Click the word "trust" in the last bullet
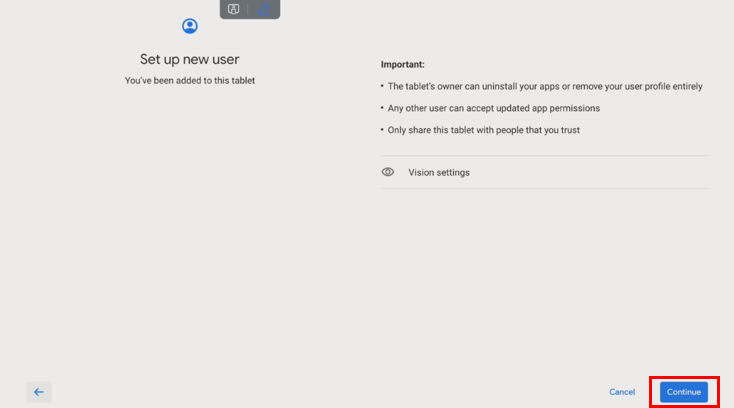This screenshot has height=408, width=734. pos(569,130)
